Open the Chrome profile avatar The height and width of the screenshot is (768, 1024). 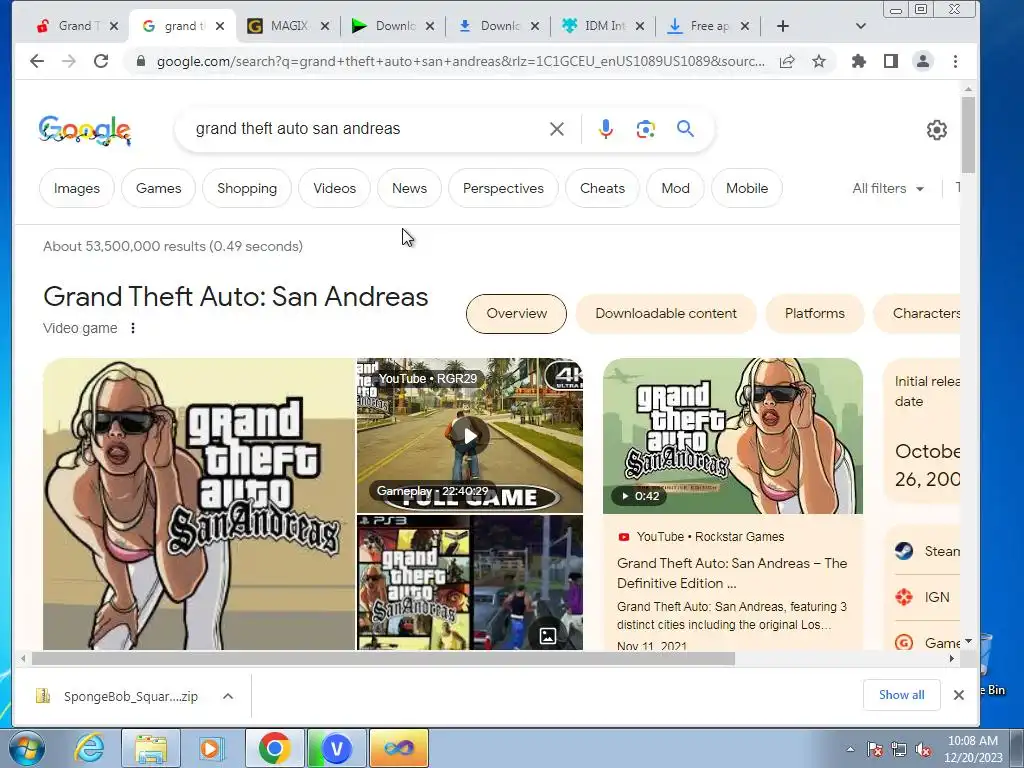[923, 61]
